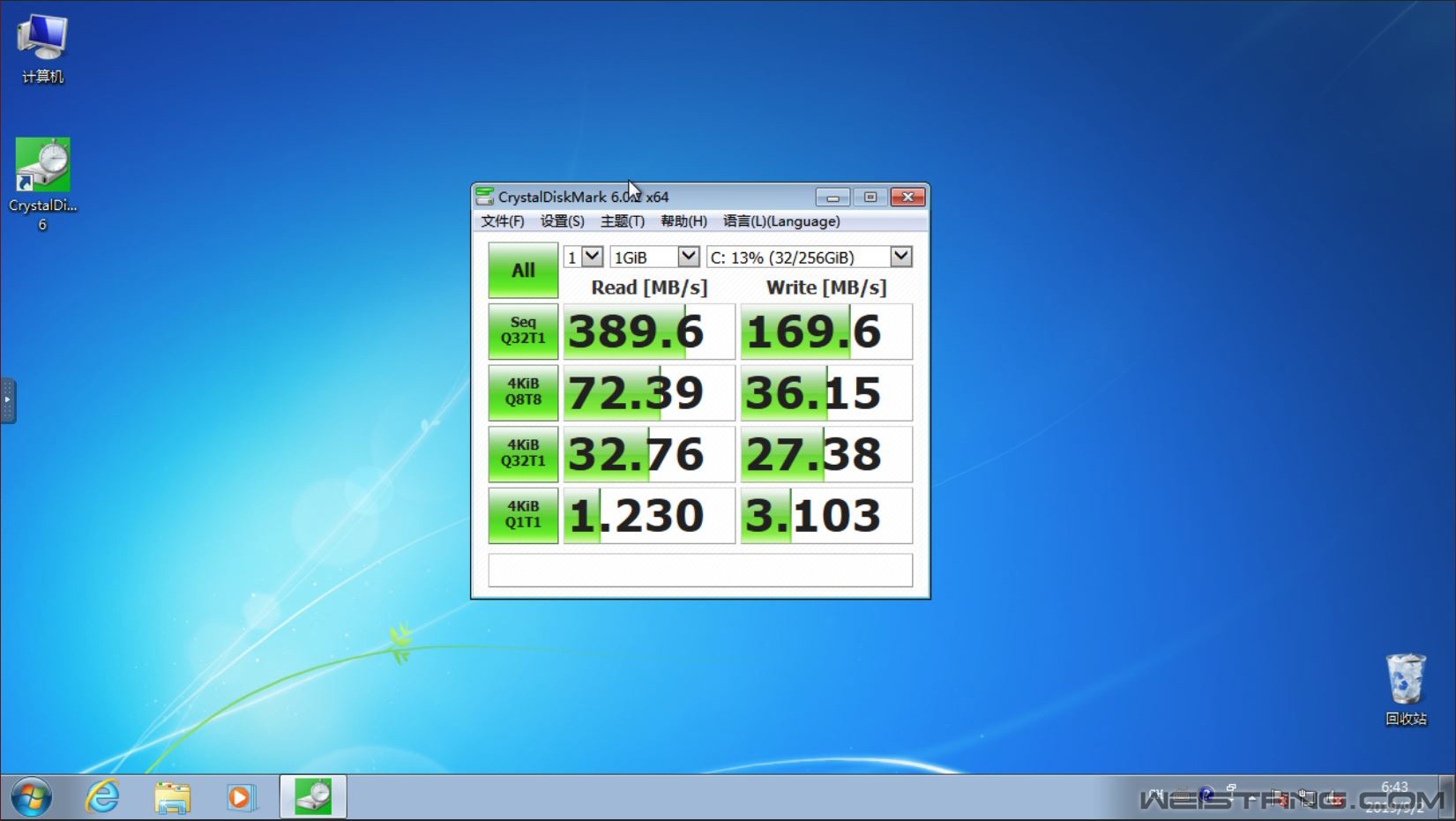The image size is (1456, 821).
Task: Open the 主题(T) theme menu
Action: 623,221
